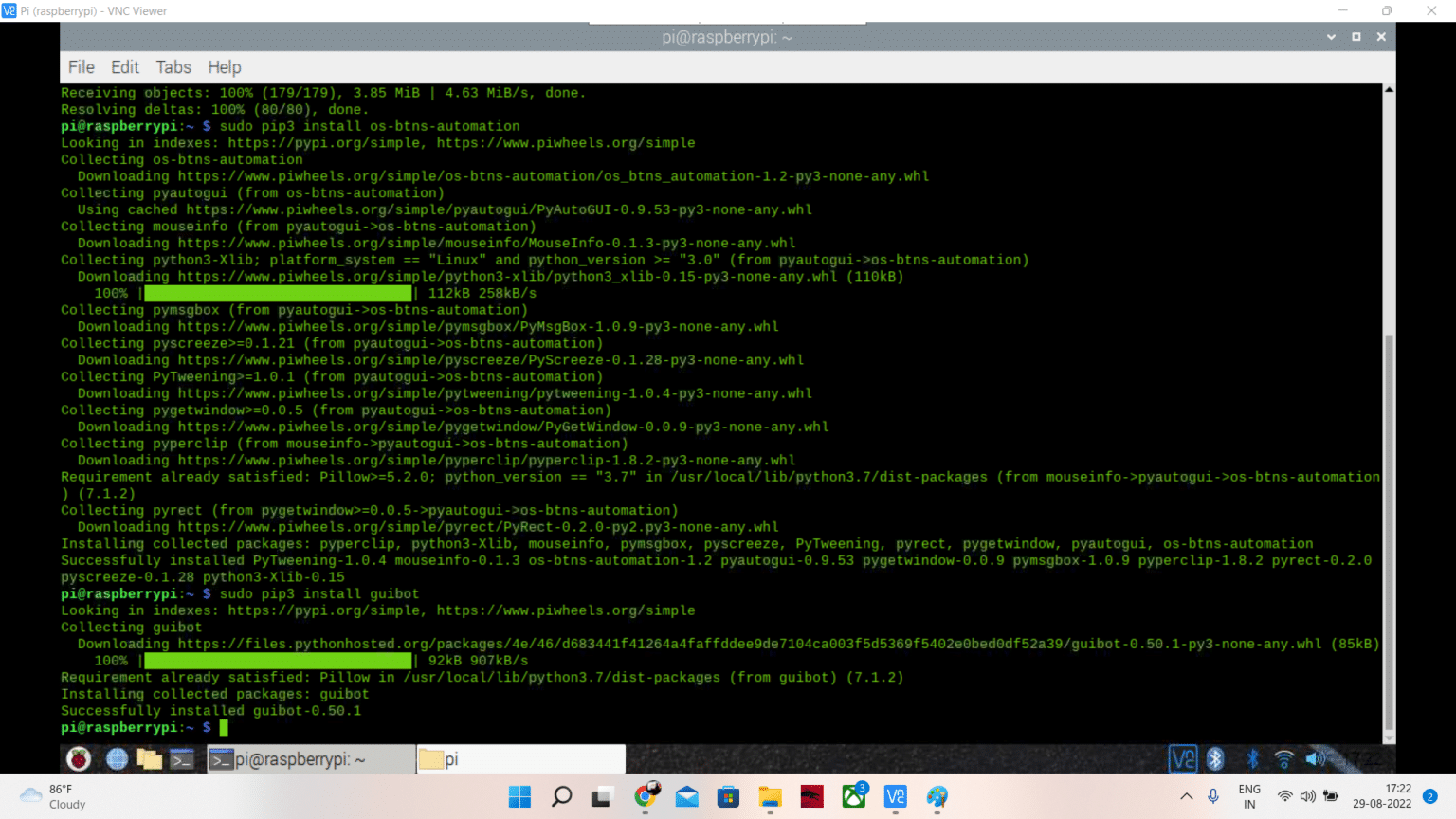The image size is (1456, 819).
Task: Open Microsoft Store in Windows taskbar
Action: (x=728, y=796)
